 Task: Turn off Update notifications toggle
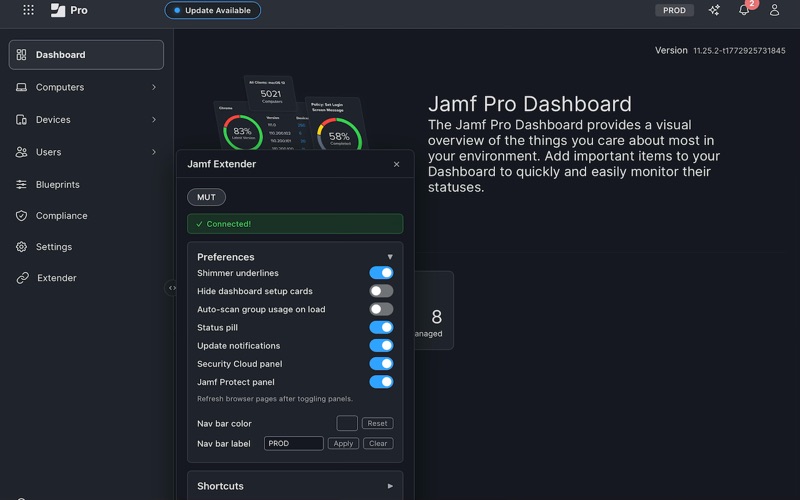coord(381,346)
